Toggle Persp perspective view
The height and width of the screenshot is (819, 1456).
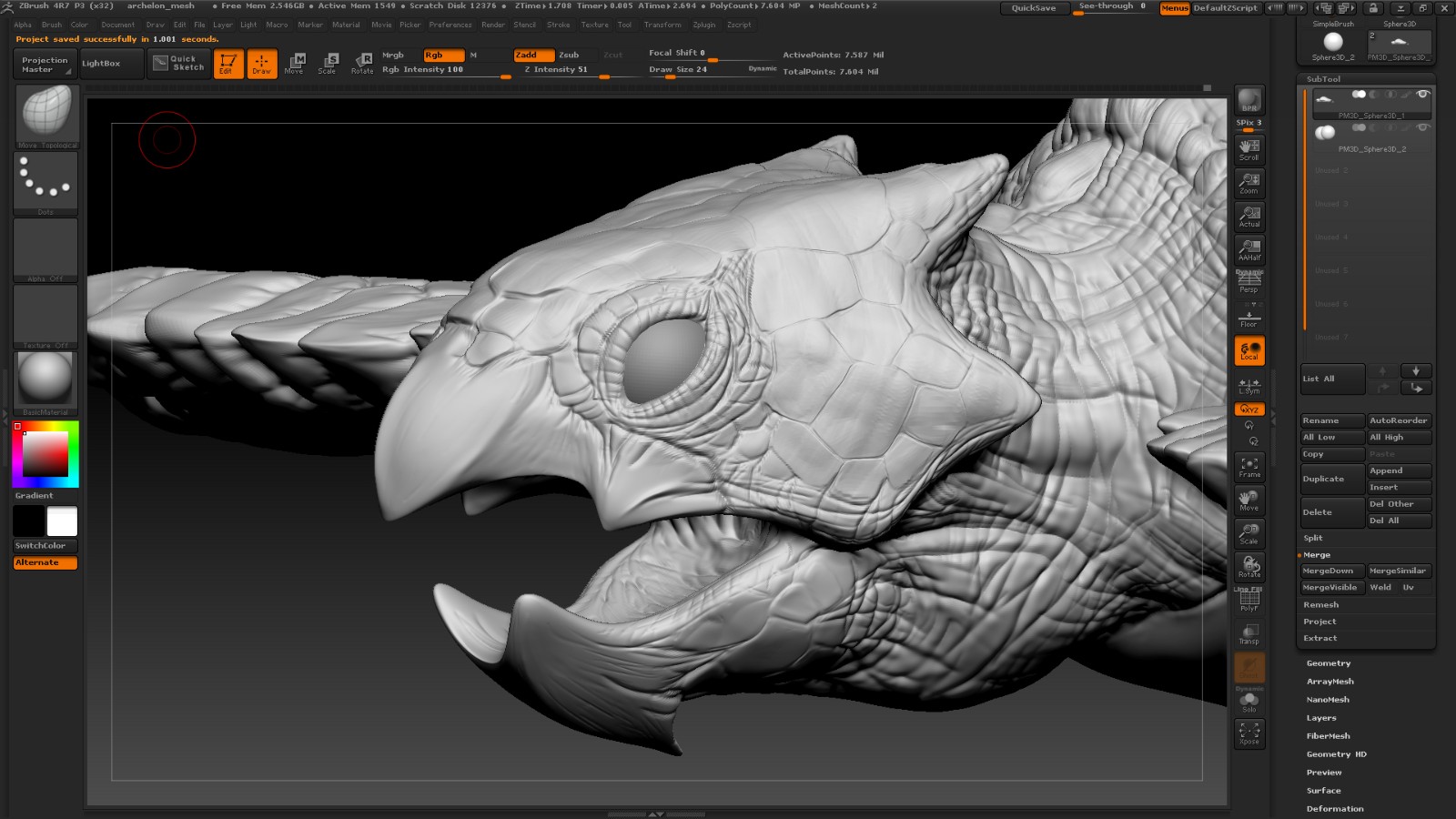tap(1249, 283)
